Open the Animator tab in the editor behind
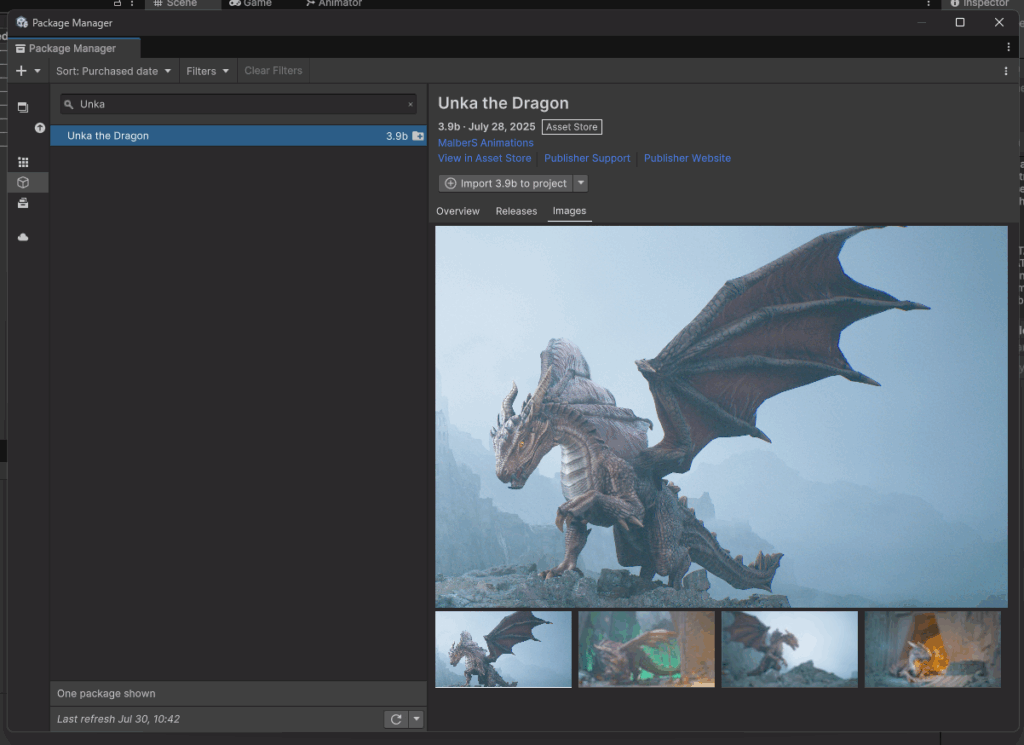This screenshot has width=1024, height=745. pos(334,4)
